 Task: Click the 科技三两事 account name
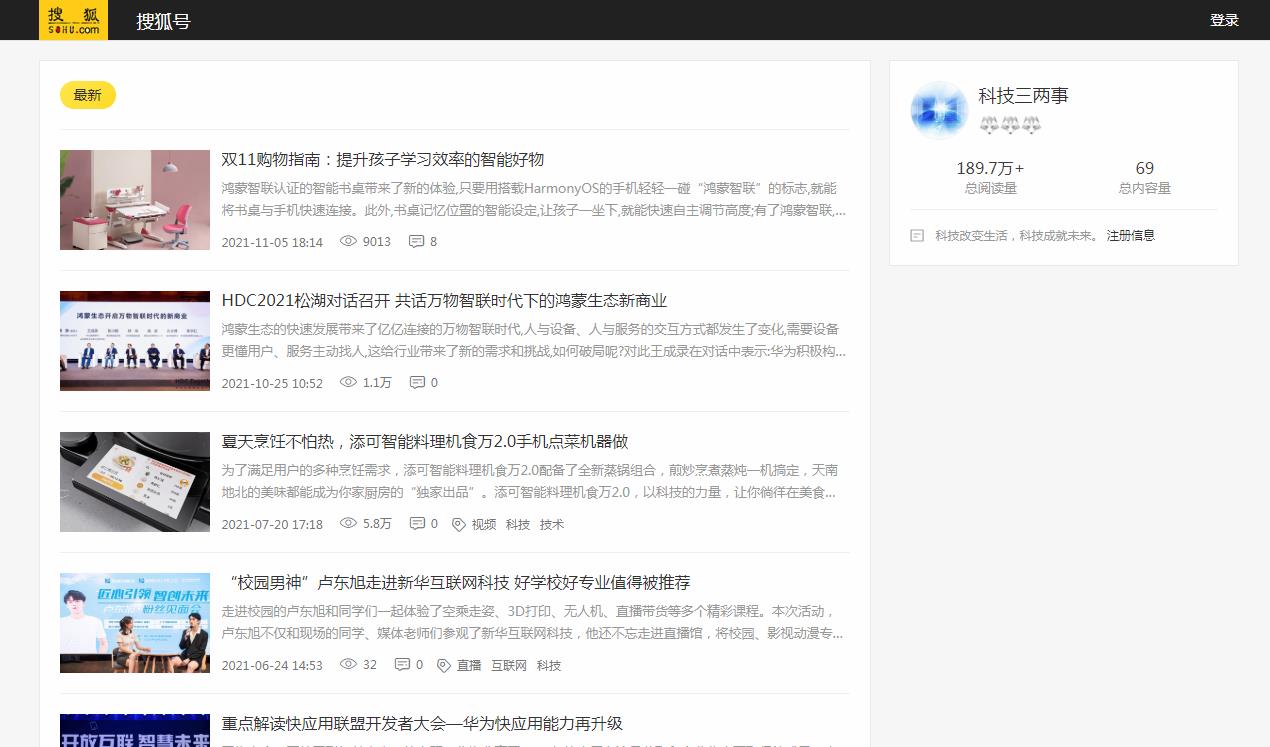(x=1024, y=96)
